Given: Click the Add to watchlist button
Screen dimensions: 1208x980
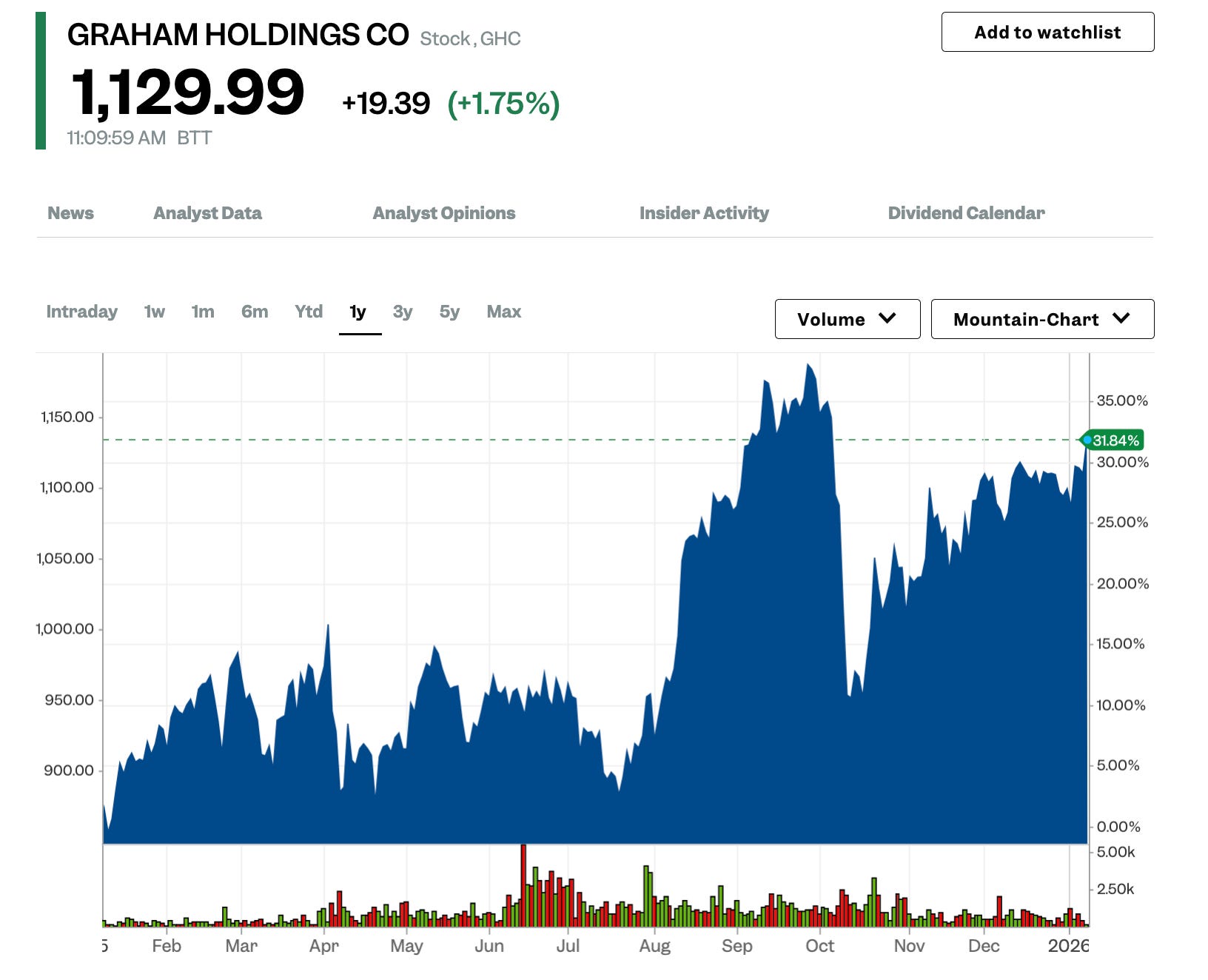Looking at the screenshot, I should 1047,32.
